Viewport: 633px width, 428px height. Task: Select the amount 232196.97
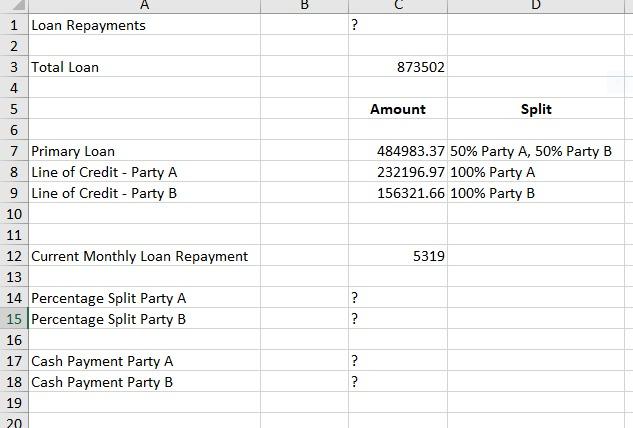point(411,172)
